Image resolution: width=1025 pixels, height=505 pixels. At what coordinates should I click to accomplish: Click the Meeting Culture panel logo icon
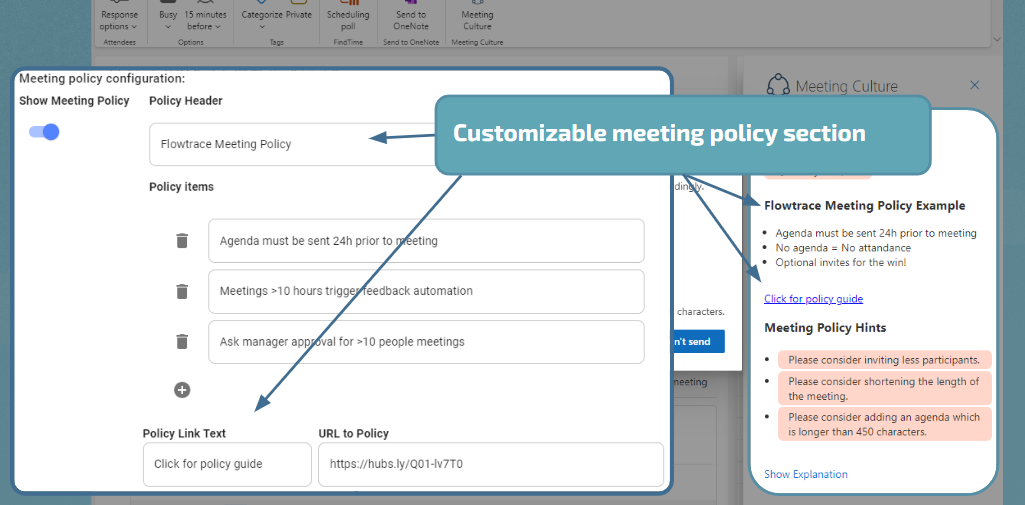[x=777, y=86]
